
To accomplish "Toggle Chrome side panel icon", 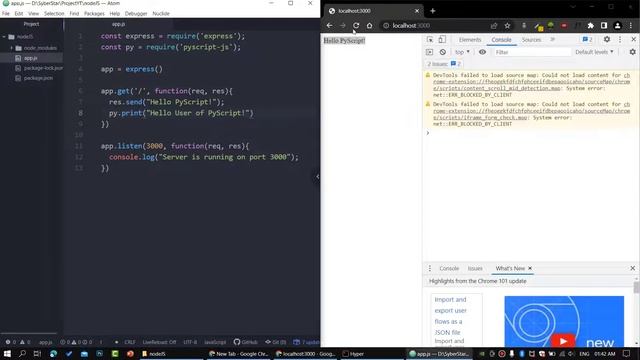I will coord(604,25).
